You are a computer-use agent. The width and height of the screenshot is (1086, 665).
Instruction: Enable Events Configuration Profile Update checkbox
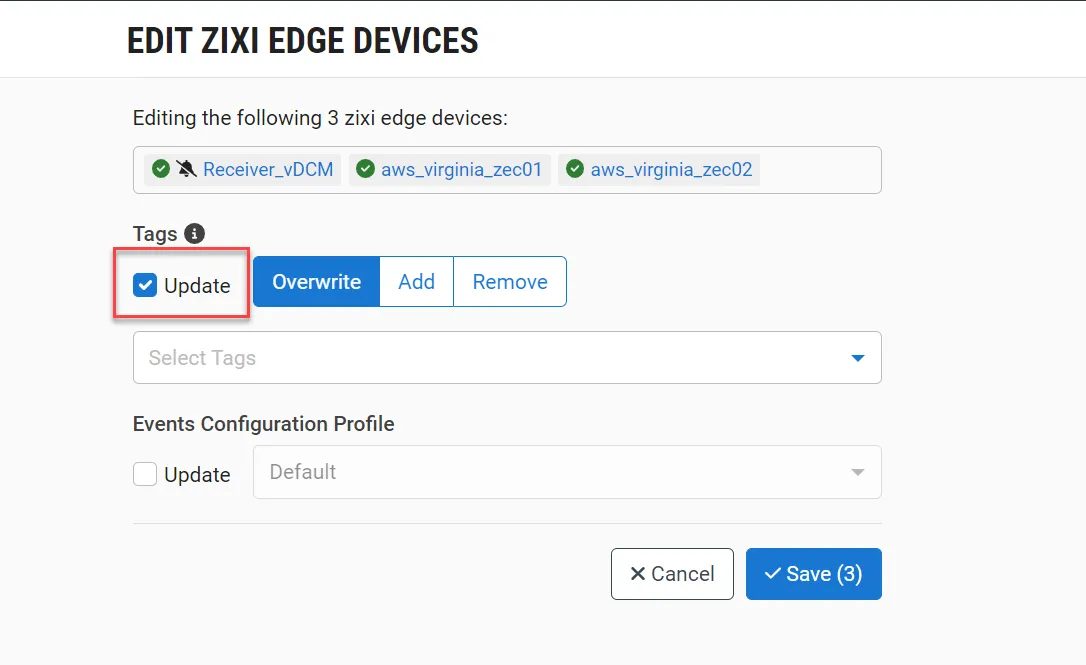145,474
